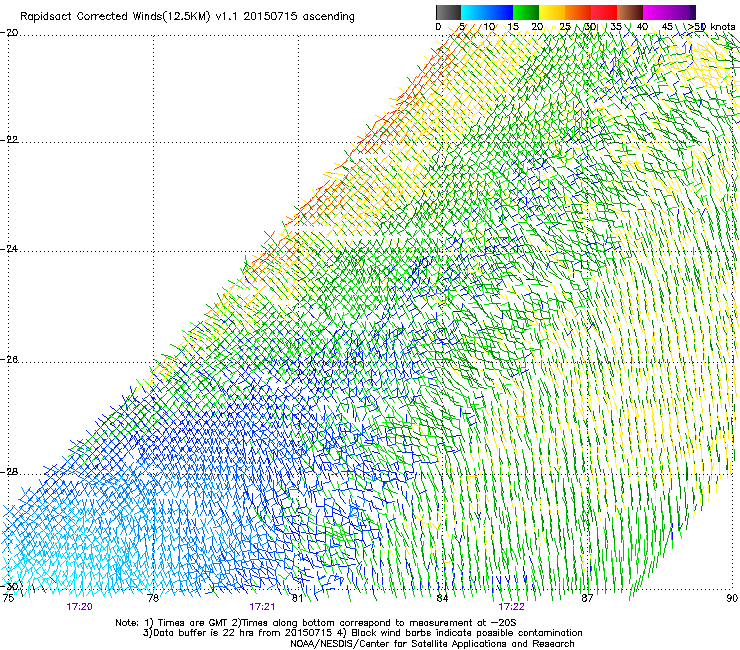Click the latitude label '-28'
740x650 pixels.
[x=9, y=472]
